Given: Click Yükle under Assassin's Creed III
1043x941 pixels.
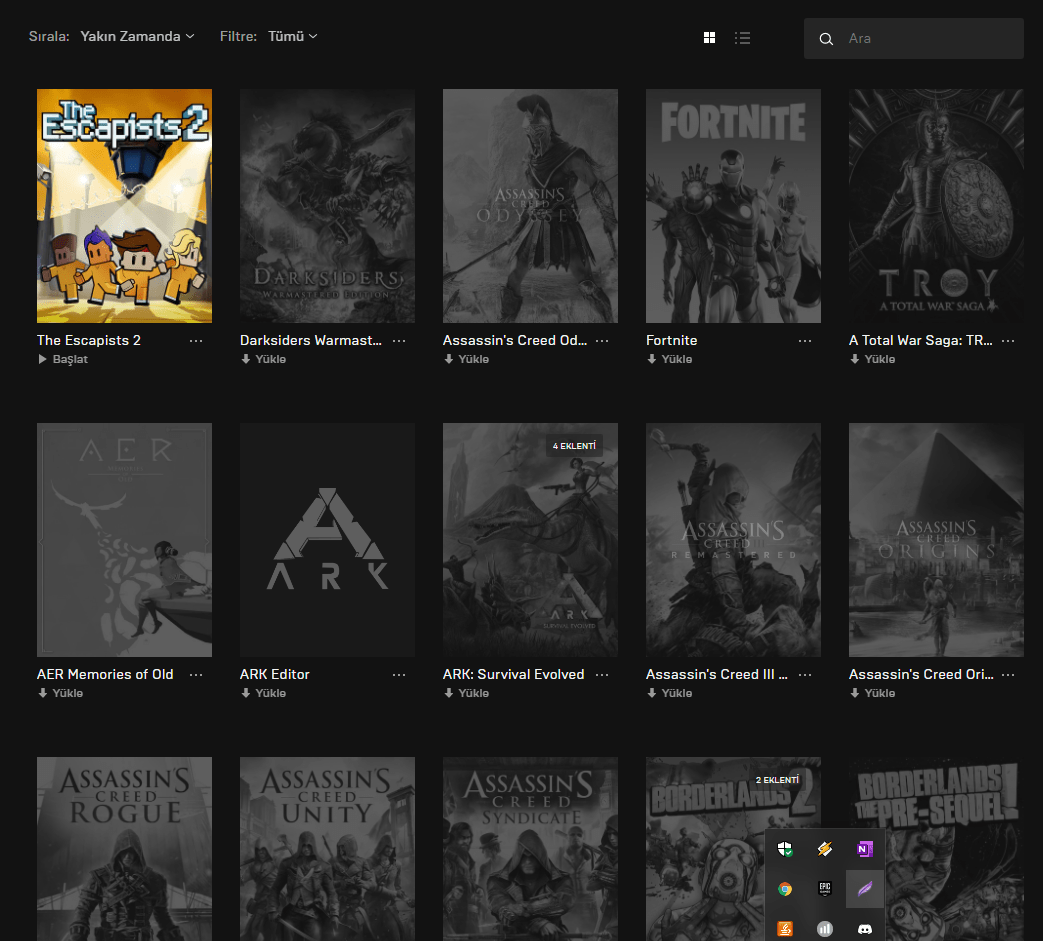Looking at the screenshot, I should click(x=669, y=693).
